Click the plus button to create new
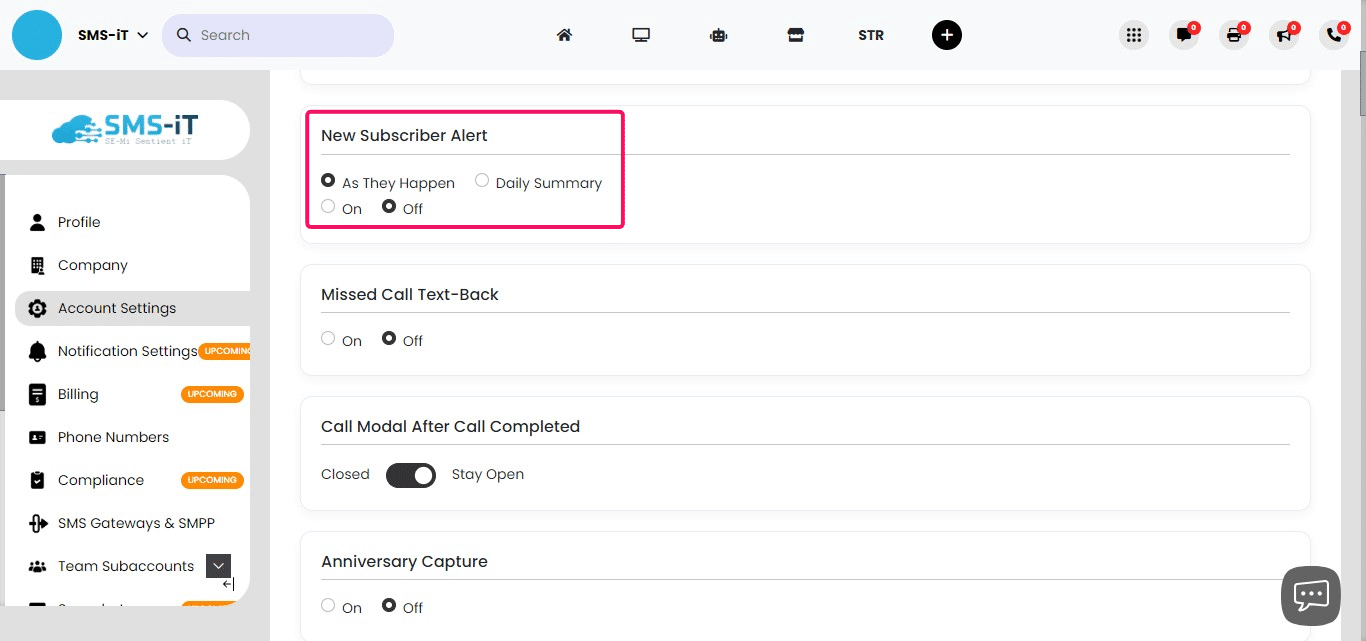The image size is (1366, 641). [x=946, y=34]
